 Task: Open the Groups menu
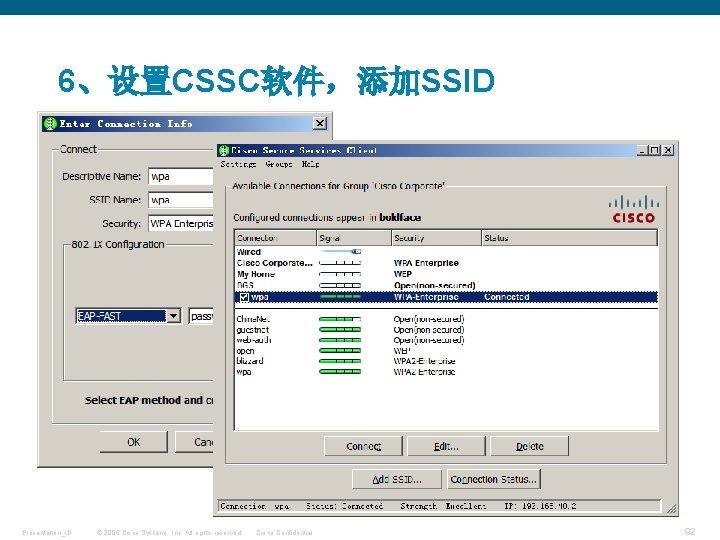278,164
